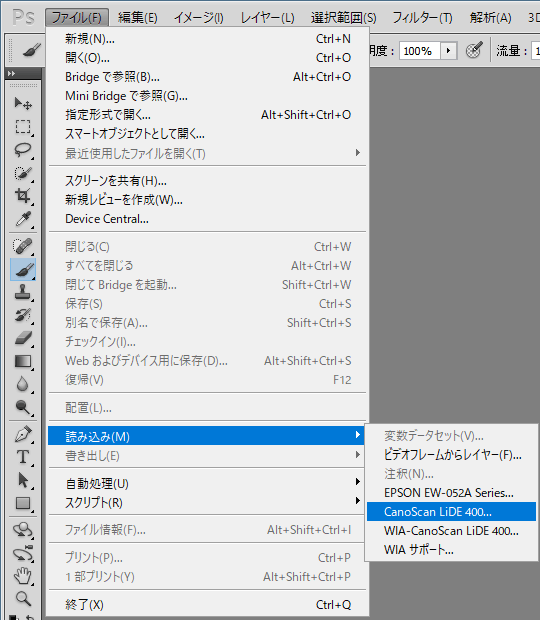This screenshot has height=620, width=540.
Task: Toggle tablet pressure for opacity icon
Action: [x=474, y=50]
